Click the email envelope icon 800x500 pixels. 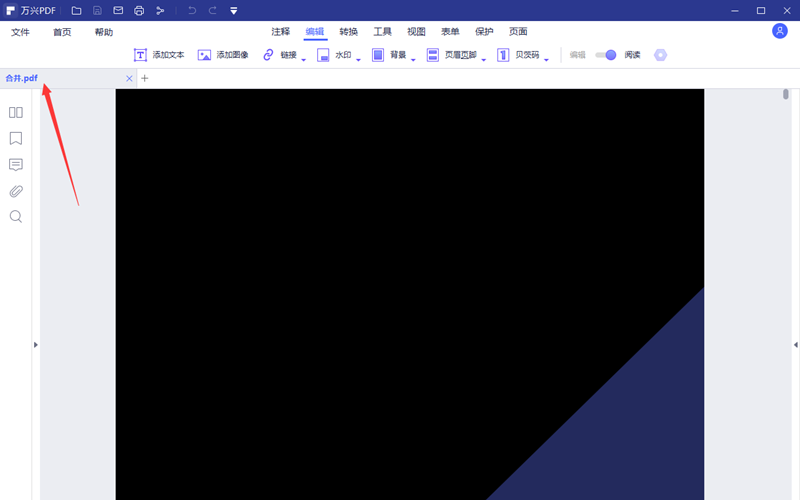[x=118, y=10]
